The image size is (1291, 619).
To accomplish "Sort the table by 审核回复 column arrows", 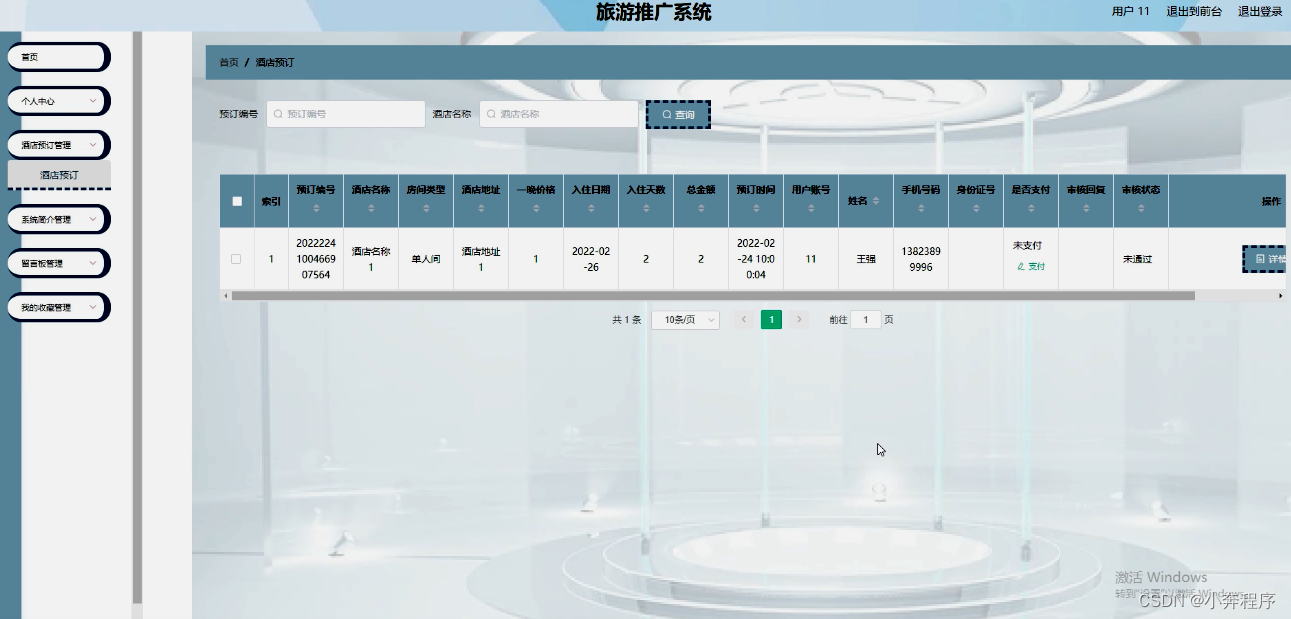I will (1086, 208).
